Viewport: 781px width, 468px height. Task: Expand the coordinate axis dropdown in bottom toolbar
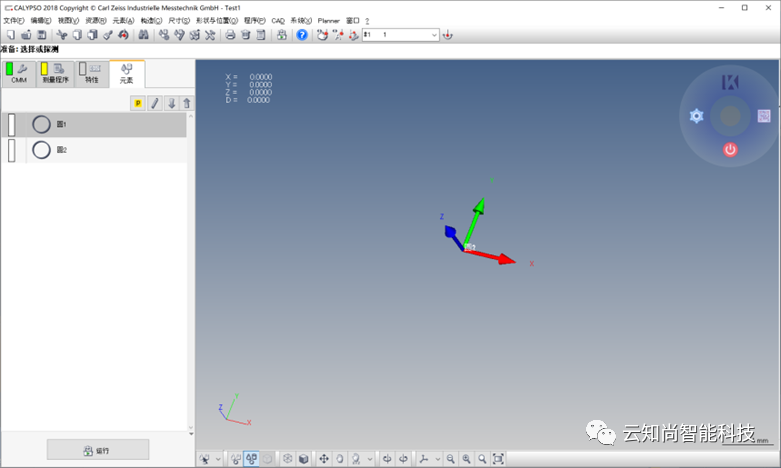(x=437, y=459)
